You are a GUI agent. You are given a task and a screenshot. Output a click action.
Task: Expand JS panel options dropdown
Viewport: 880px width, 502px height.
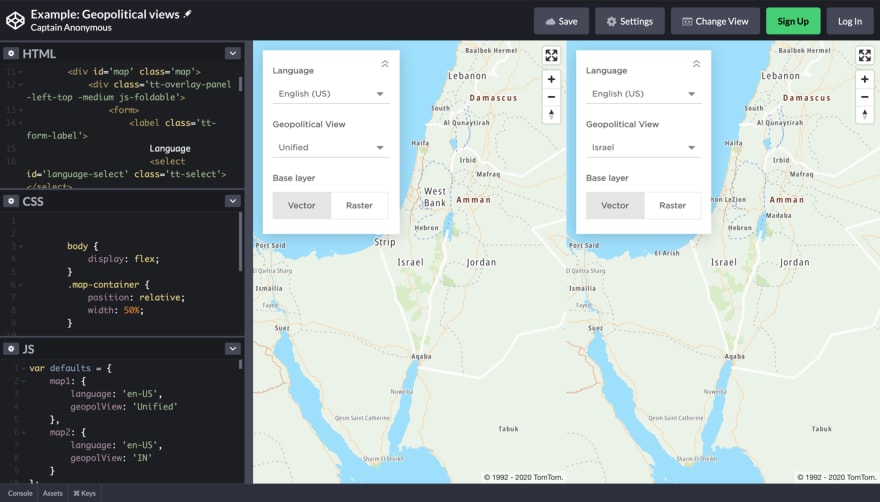pos(233,349)
